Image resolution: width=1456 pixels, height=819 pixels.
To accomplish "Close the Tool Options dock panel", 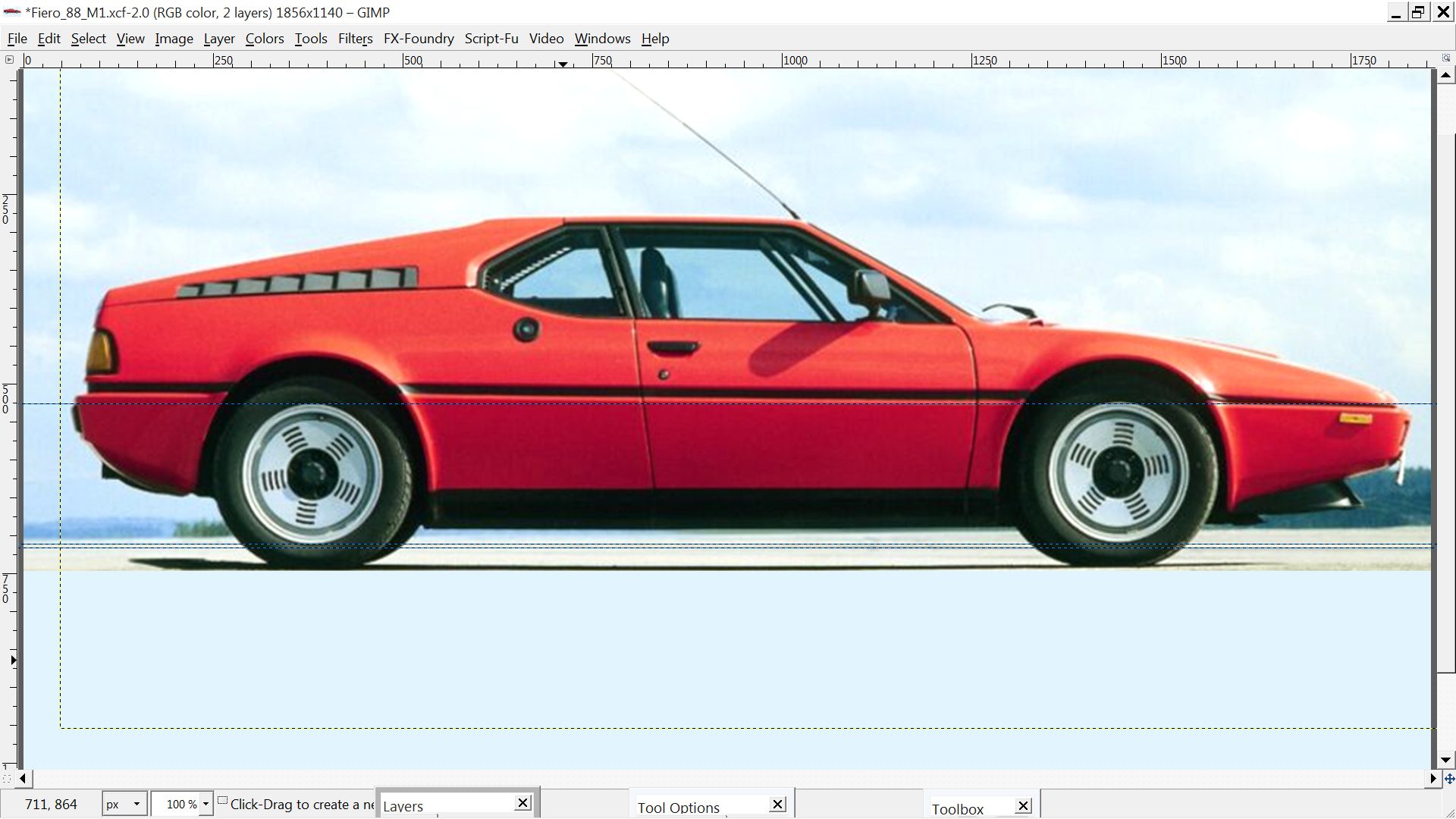I will click(778, 805).
